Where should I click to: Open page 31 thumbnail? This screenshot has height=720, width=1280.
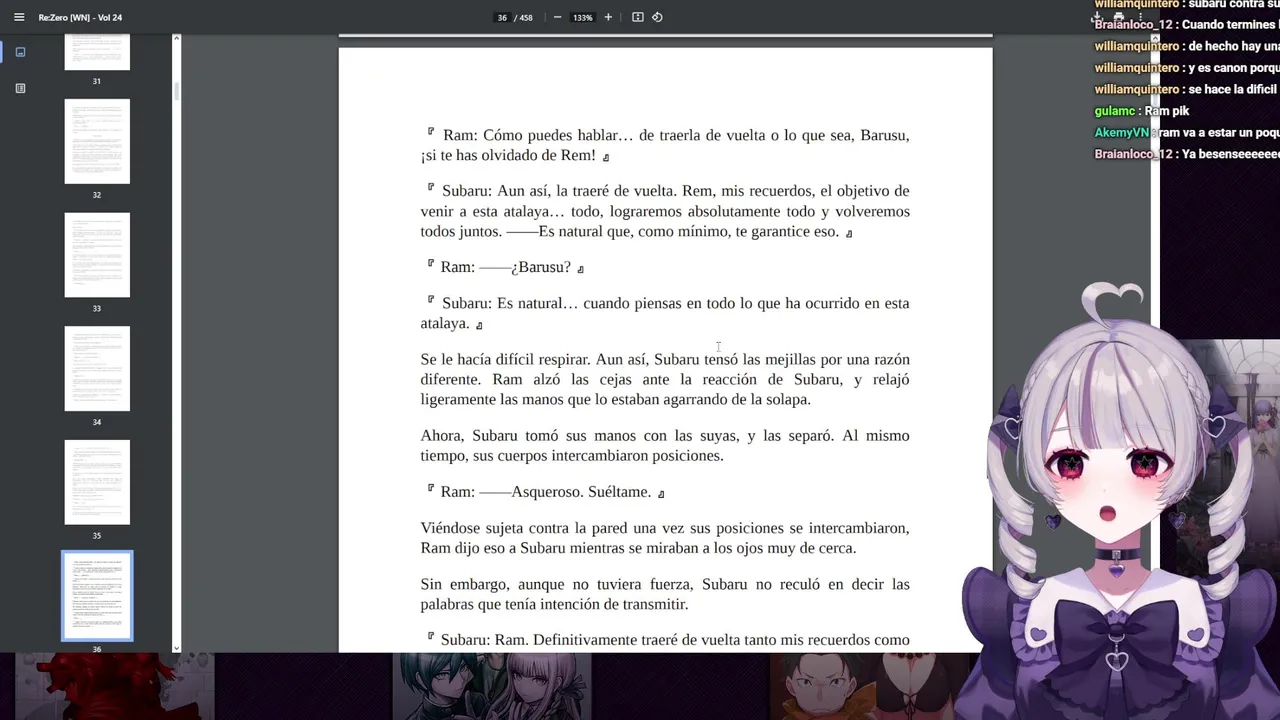click(x=97, y=52)
